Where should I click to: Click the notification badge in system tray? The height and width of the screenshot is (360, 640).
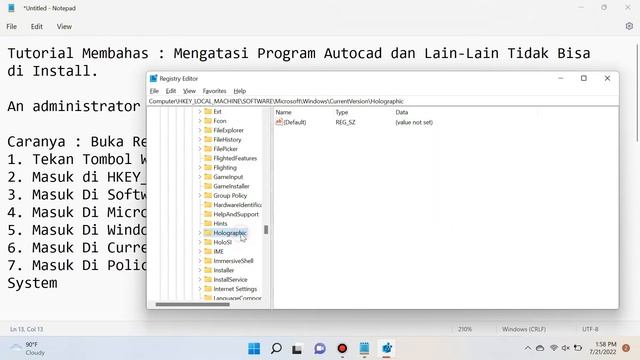pos(626,348)
